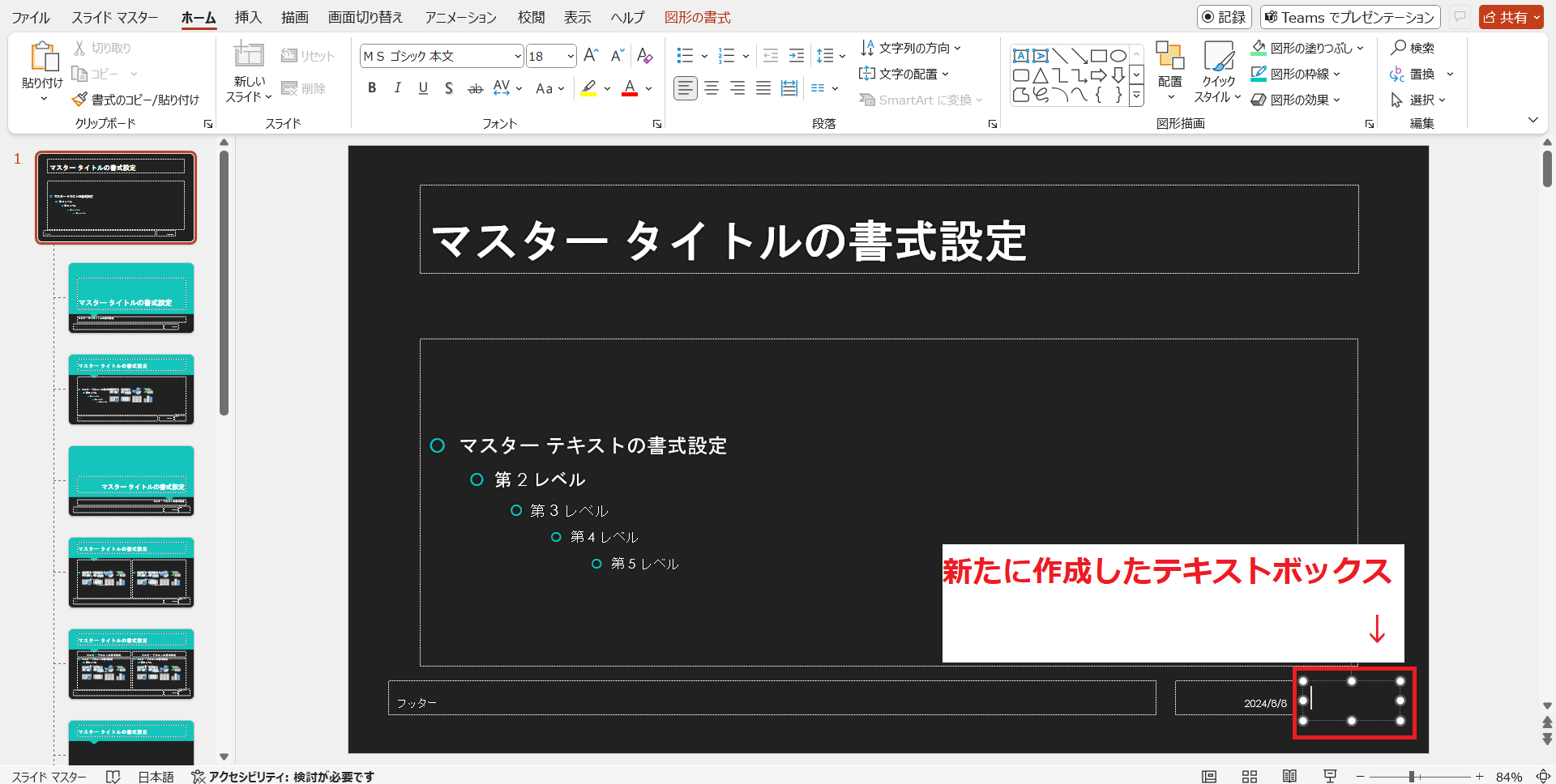The width and height of the screenshot is (1556, 784).
Task: Switch to Reading view in status bar
Action: (x=1289, y=776)
